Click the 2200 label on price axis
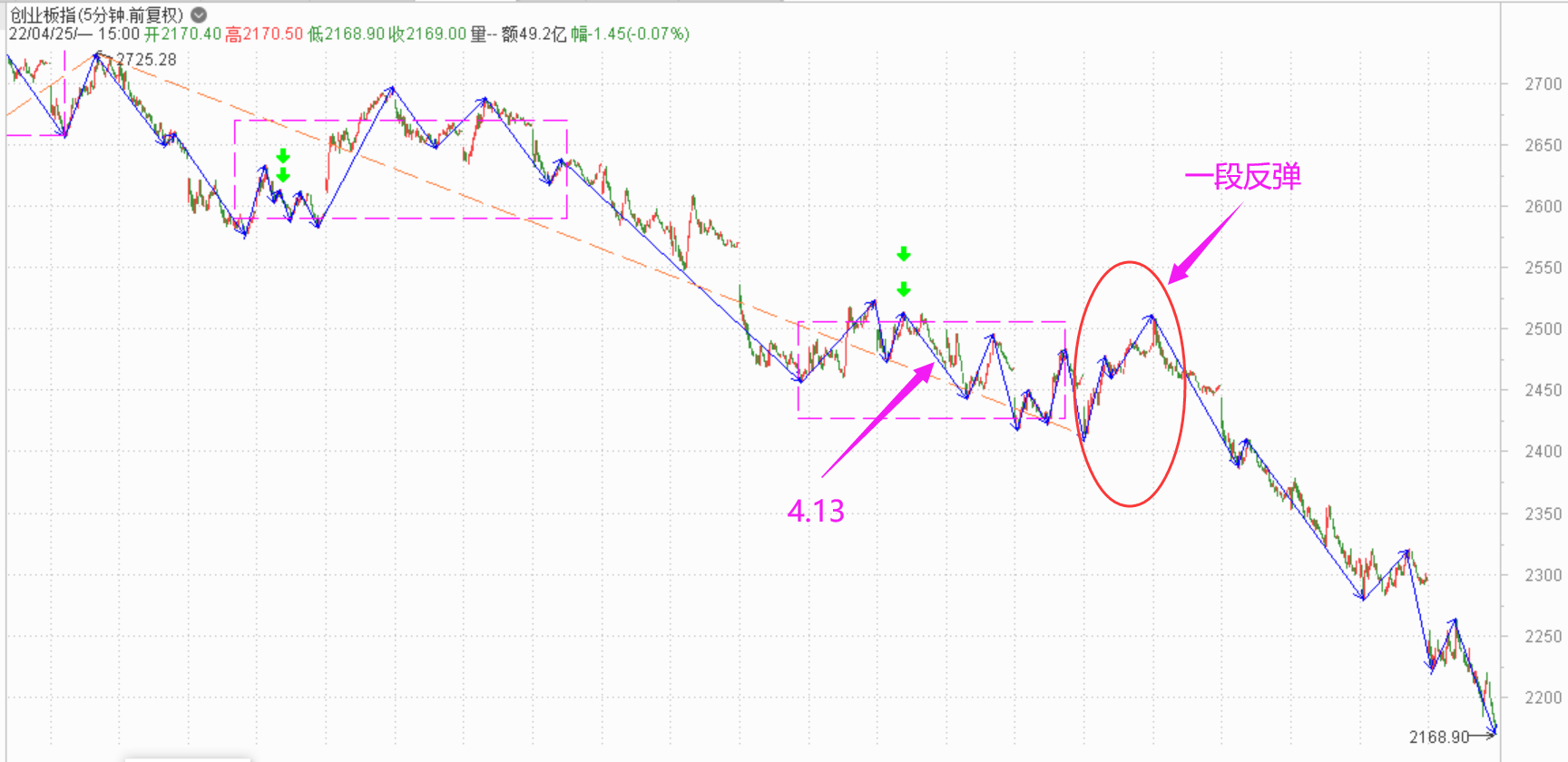Viewport: 1568px width, 762px height. [x=1543, y=698]
